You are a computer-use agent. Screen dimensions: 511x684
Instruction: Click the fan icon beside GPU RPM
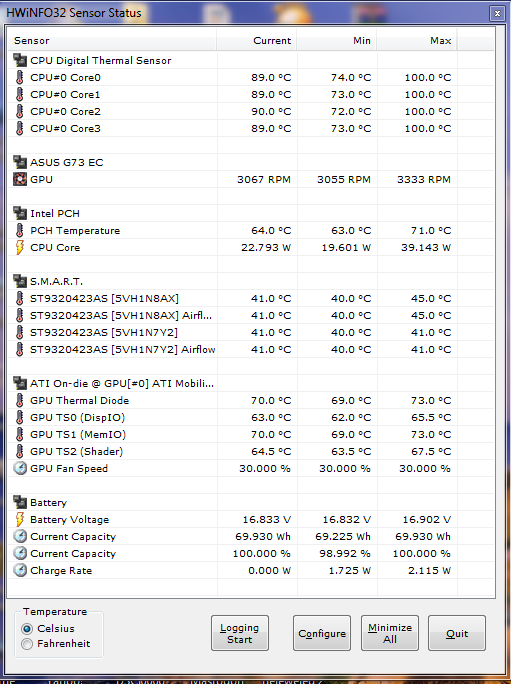(20, 179)
